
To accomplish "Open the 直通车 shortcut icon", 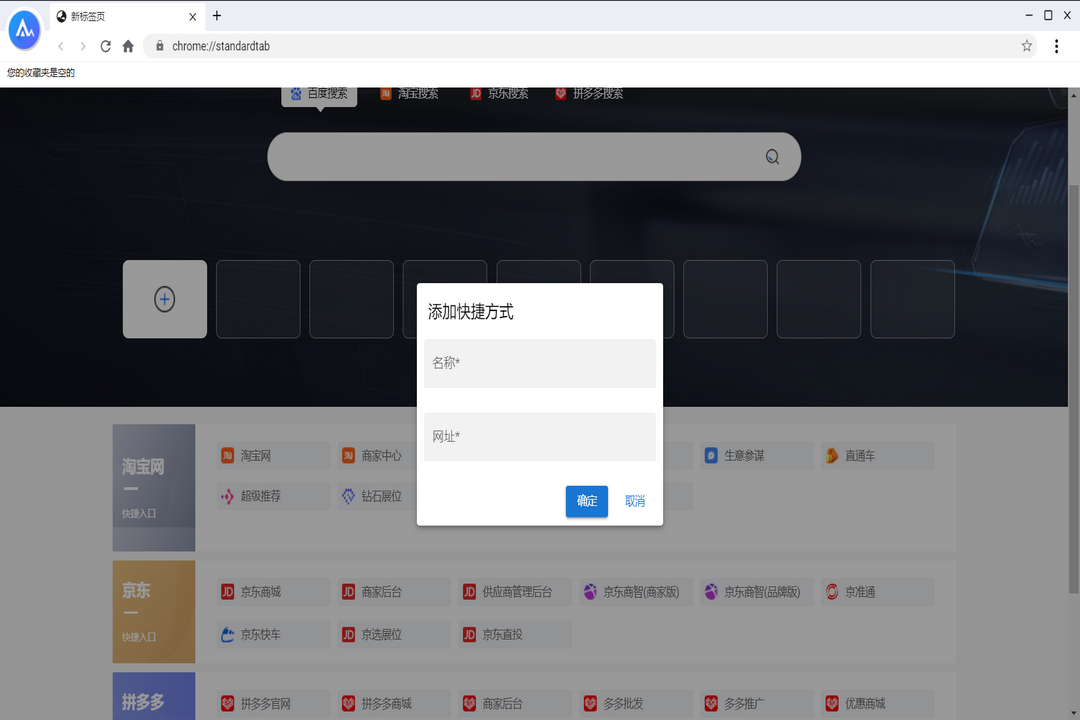I will click(x=832, y=455).
